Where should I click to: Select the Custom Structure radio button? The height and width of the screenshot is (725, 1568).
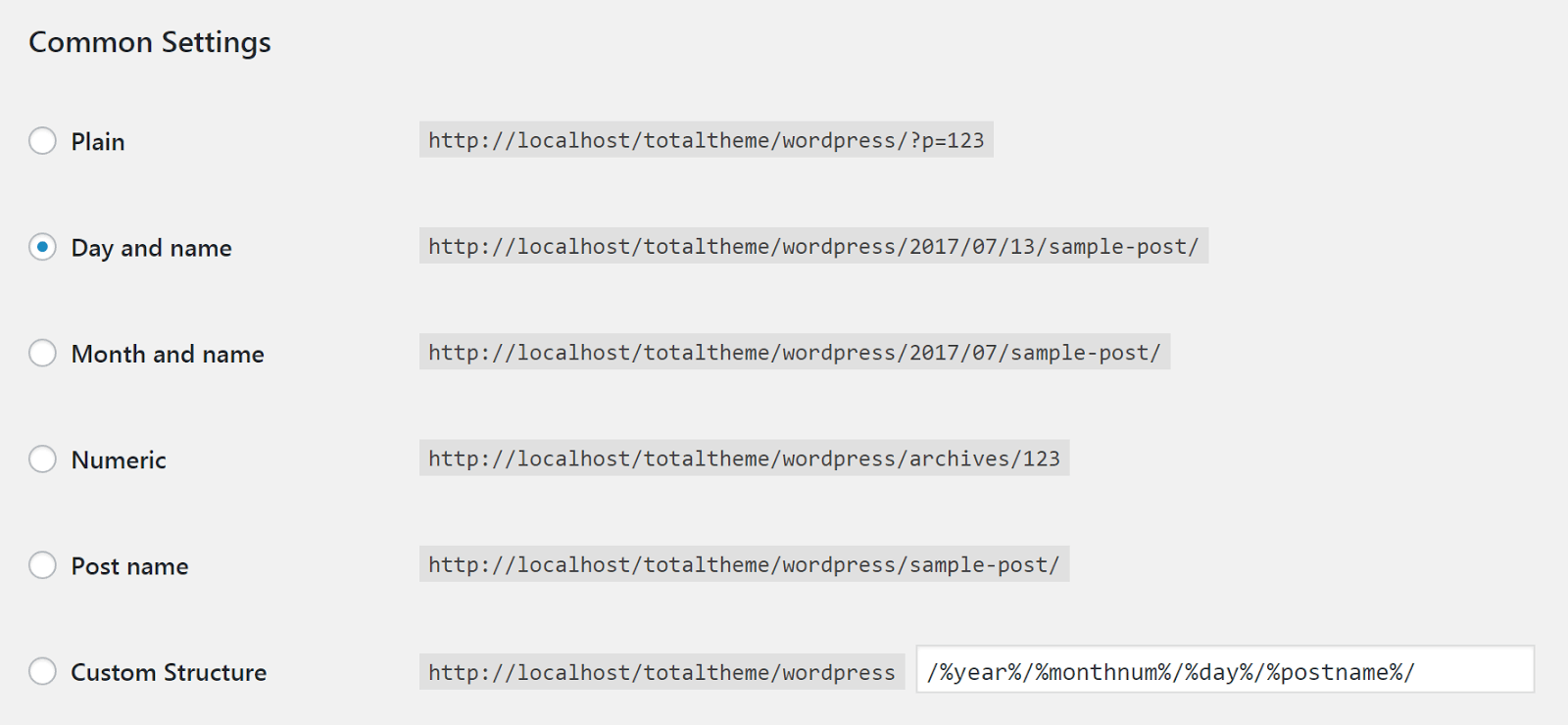(x=42, y=671)
